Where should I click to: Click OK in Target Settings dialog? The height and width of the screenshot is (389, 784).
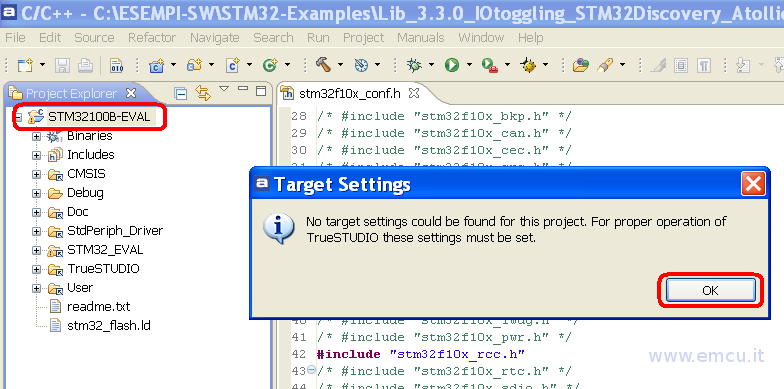pos(710,290)
